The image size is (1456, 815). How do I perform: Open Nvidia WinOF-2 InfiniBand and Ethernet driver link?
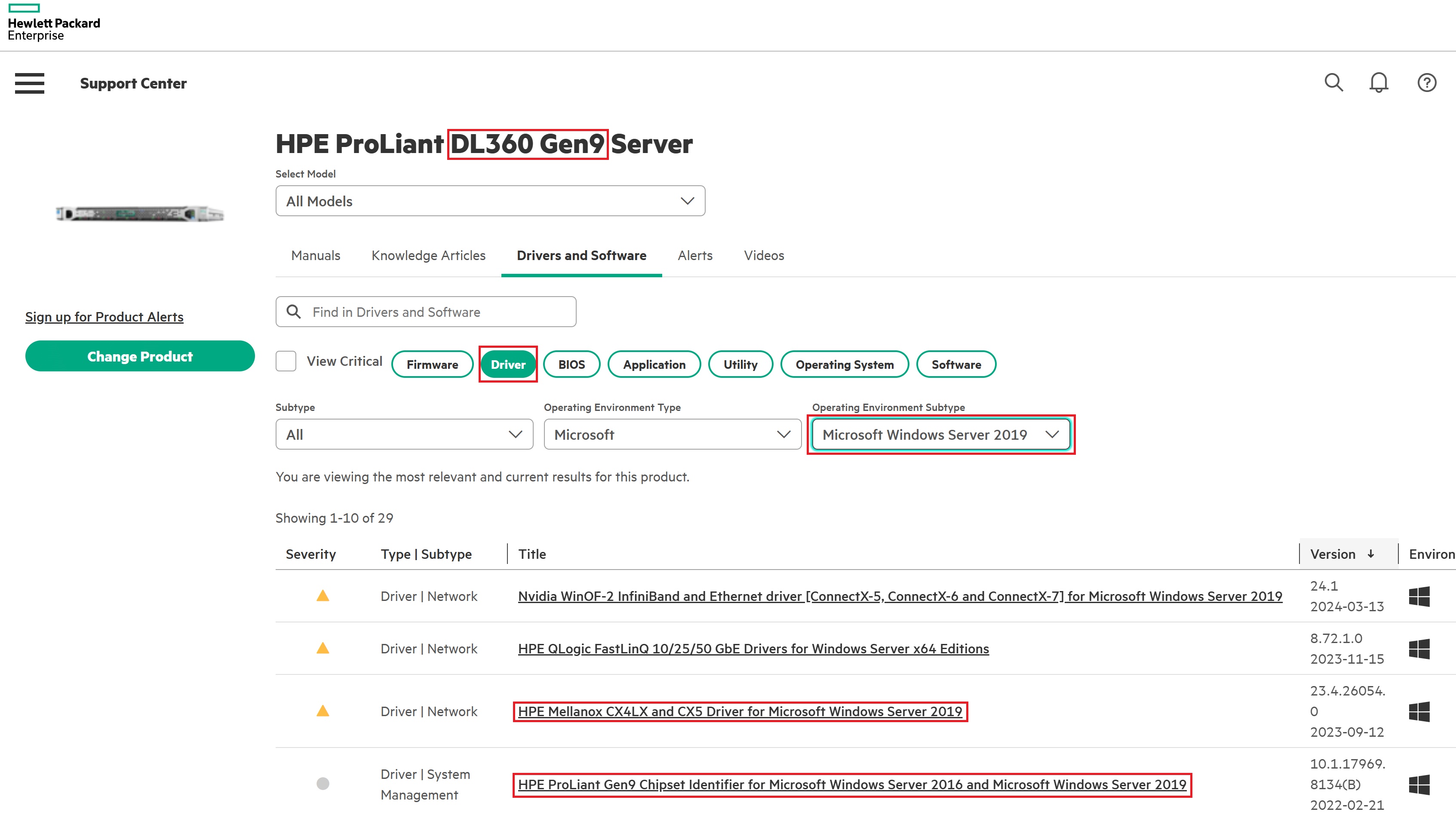(x=900, y=596)
